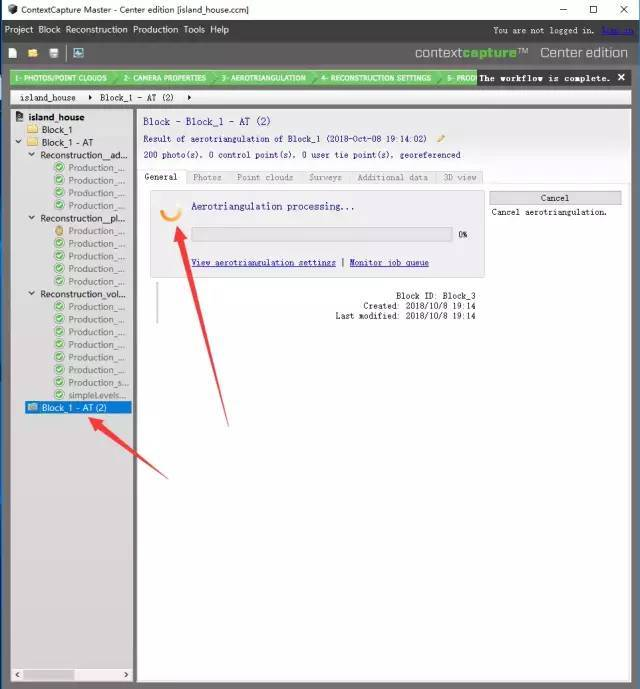
Task: Select the Reconstruction_ad... tree item
Action: click(84, 155)
